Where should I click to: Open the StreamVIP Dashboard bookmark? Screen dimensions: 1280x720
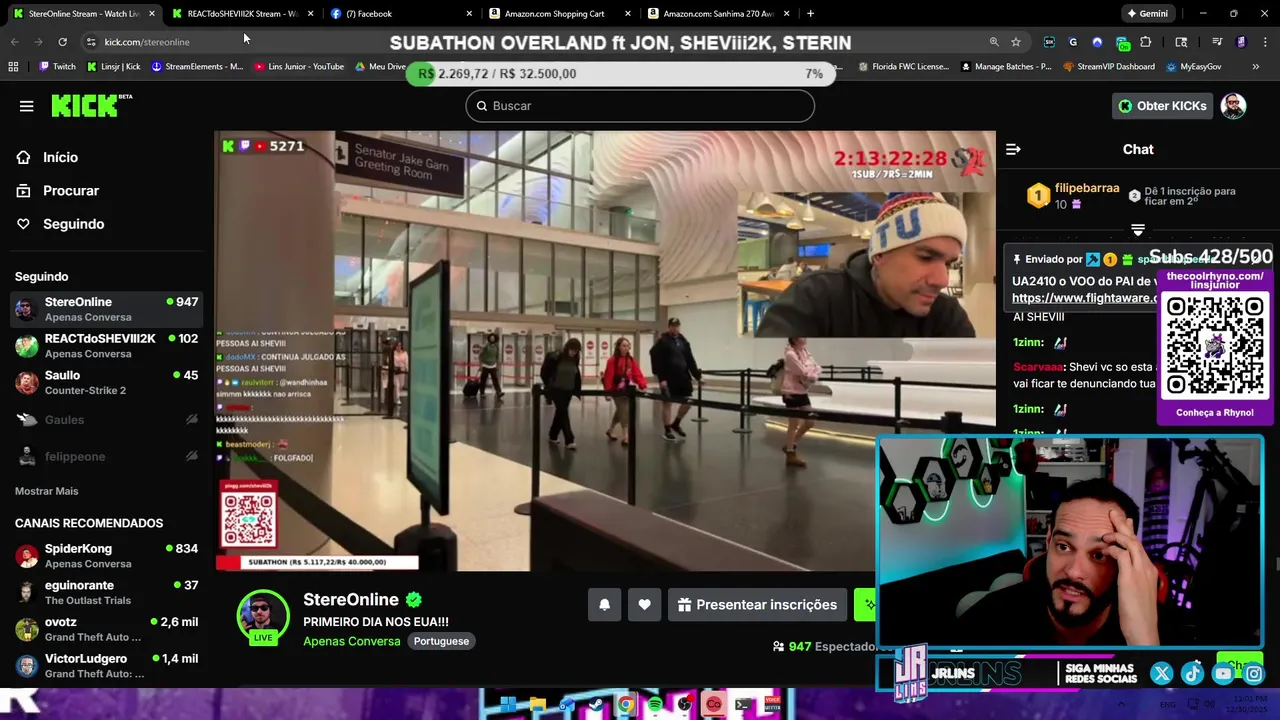pos(1108,67)
